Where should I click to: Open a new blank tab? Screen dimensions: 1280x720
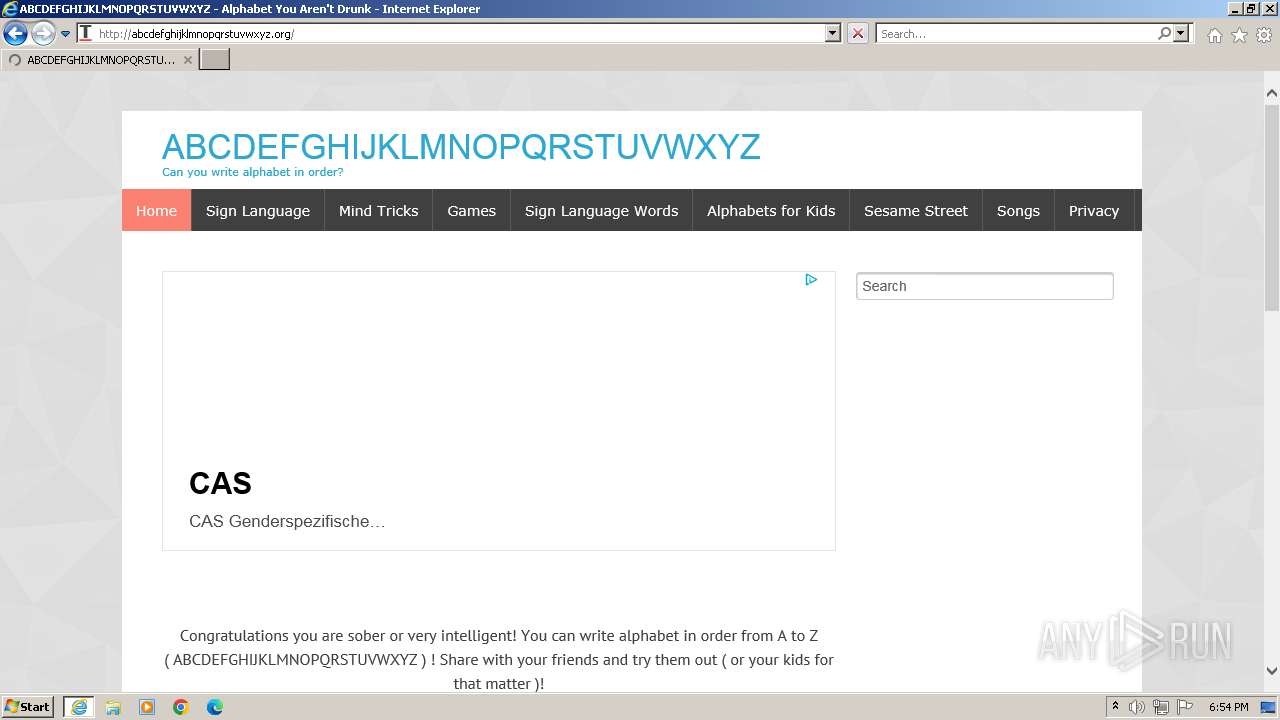(215, 60)
